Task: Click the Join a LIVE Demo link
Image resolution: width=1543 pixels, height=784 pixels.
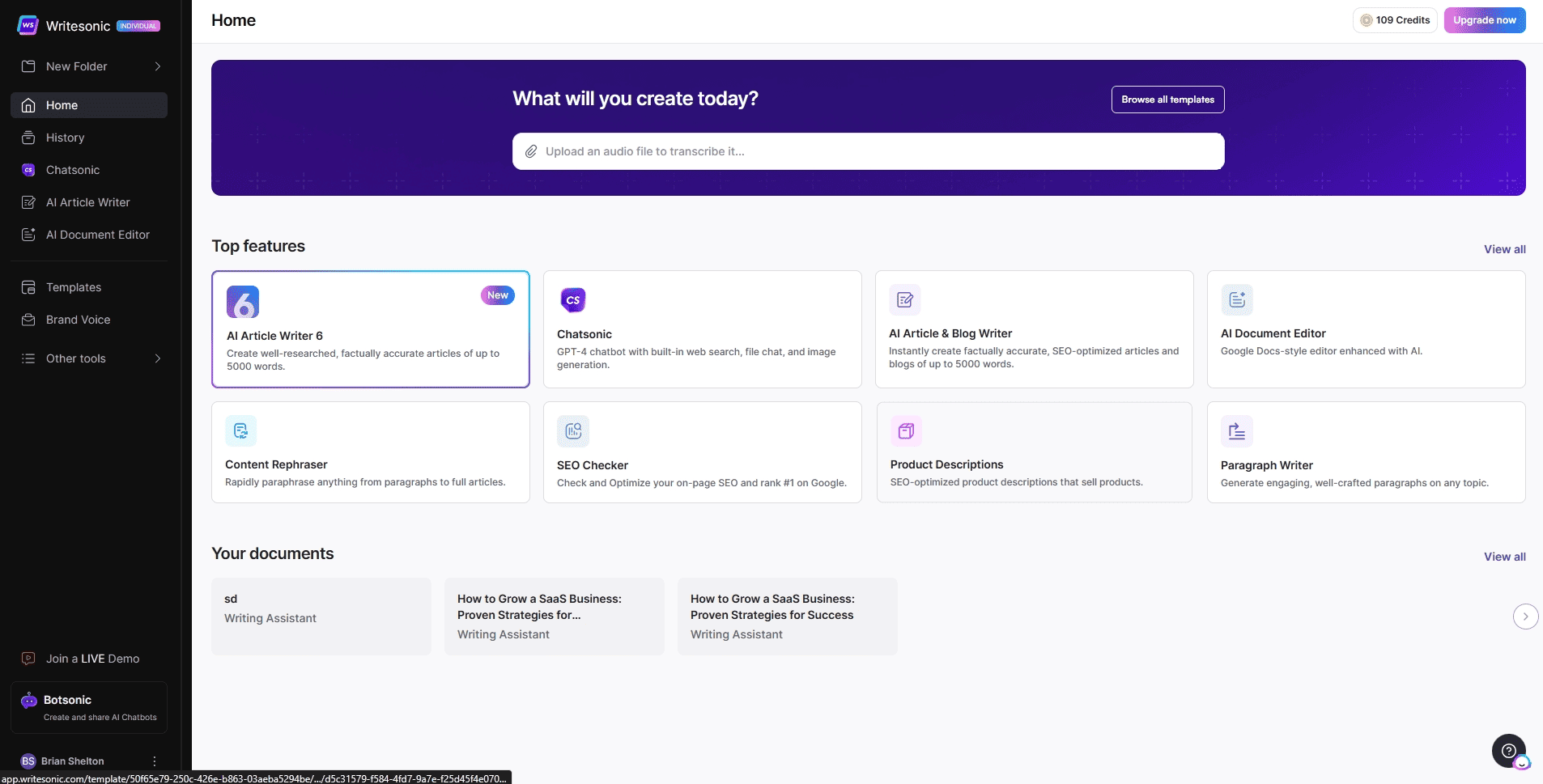Action: coord(92,659)
